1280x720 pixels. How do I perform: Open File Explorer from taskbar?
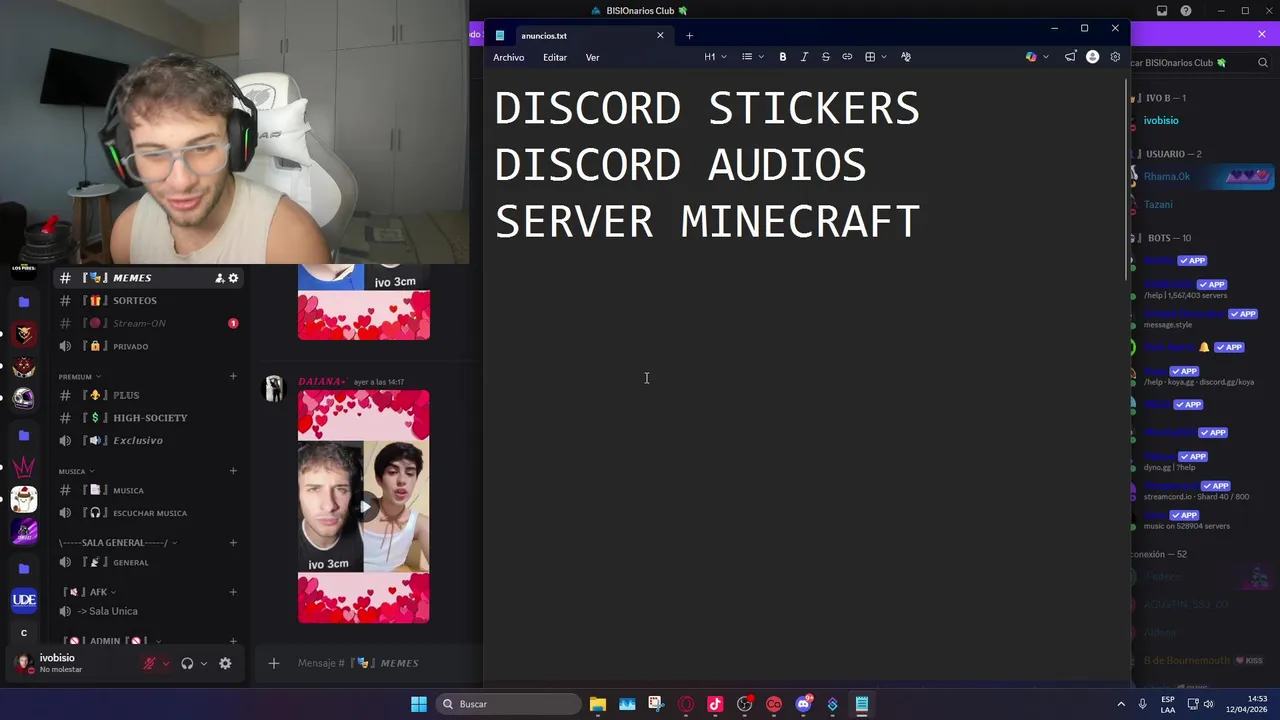point(597,704)
